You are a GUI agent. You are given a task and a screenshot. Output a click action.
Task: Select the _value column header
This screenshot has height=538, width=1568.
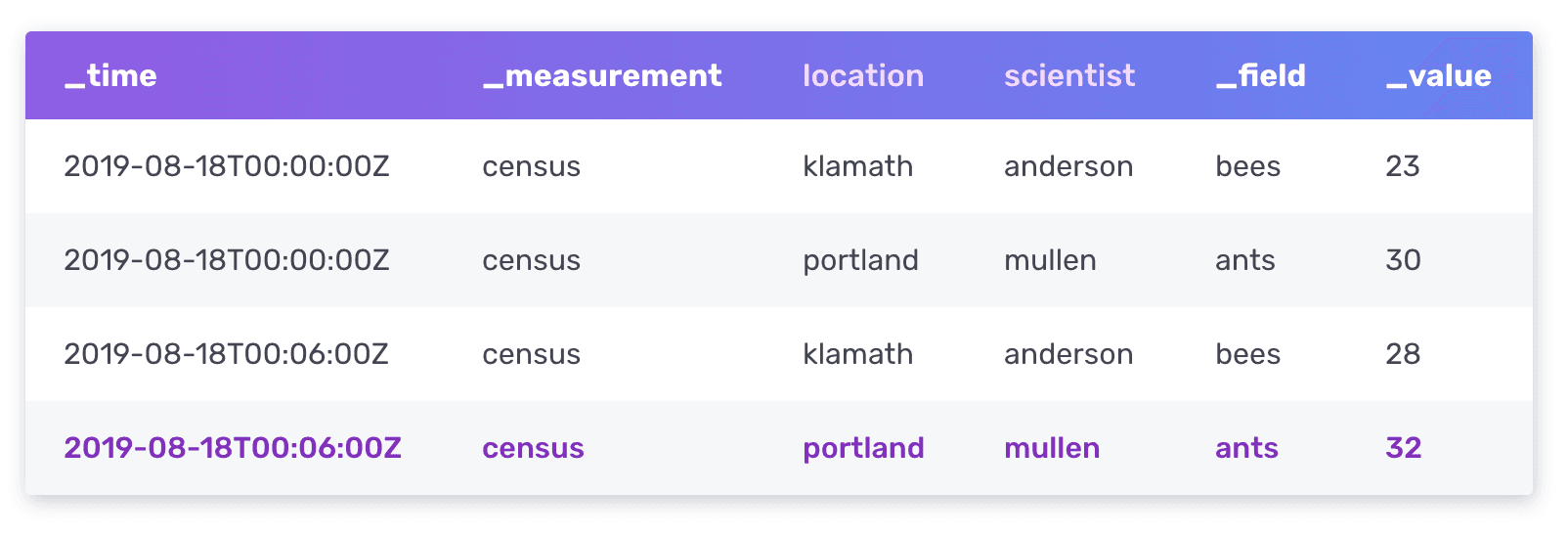(x=1439, y=76)
